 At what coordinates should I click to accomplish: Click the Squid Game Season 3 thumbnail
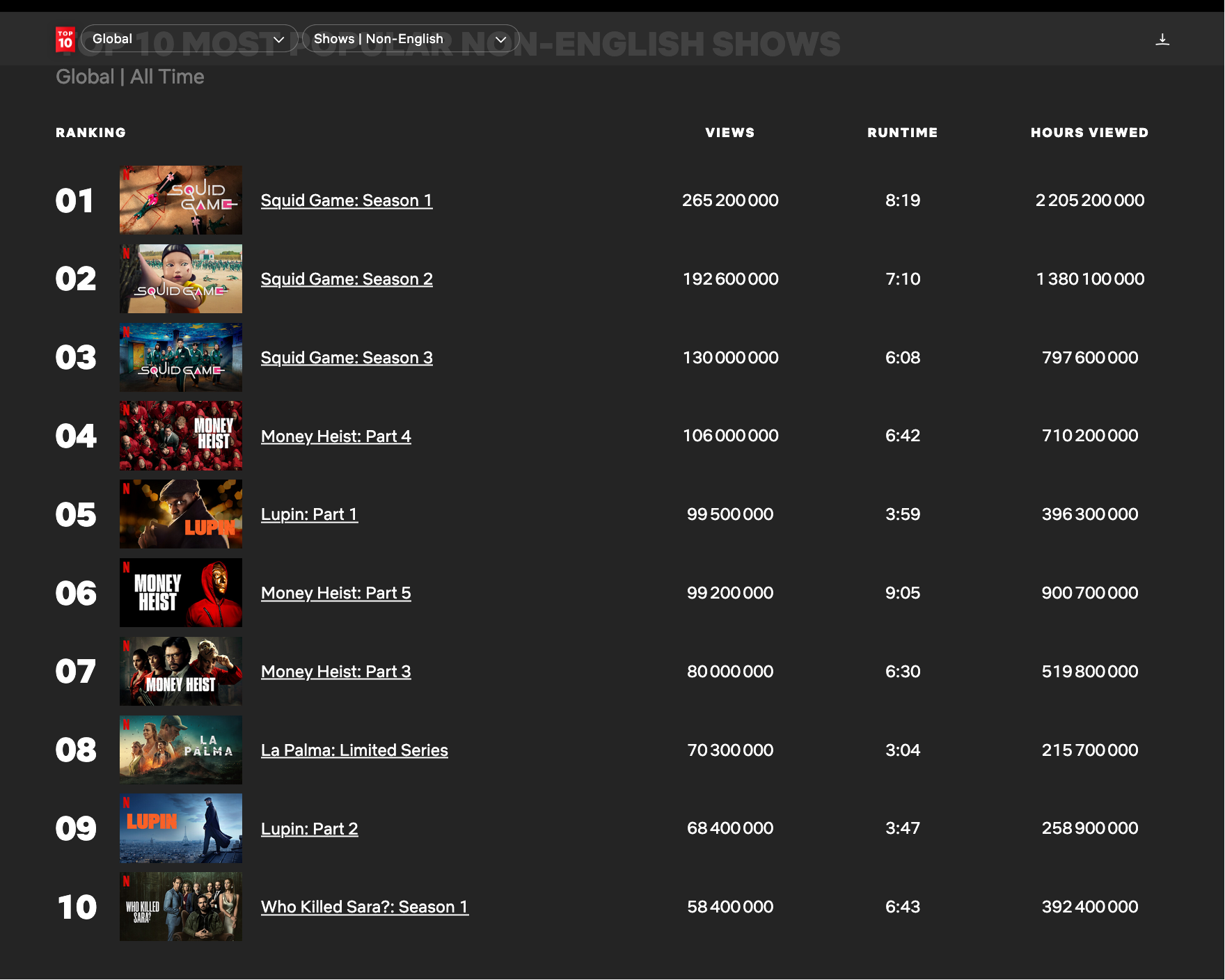[x=181, y=357]
